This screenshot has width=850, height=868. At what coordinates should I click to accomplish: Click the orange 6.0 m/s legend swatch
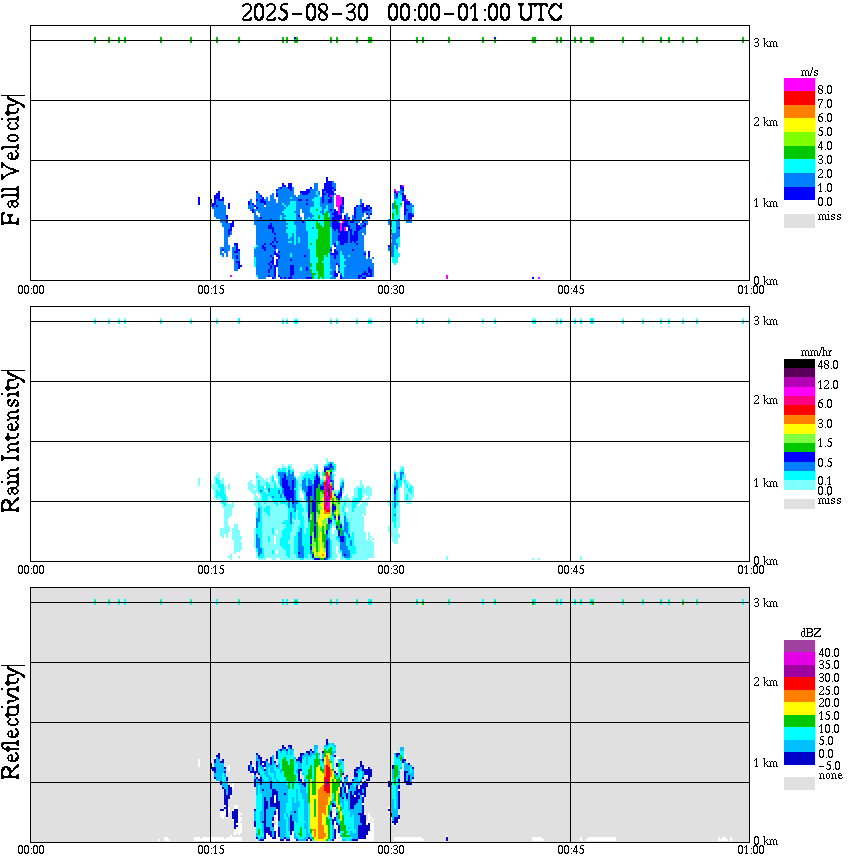[x=799, y=111]
